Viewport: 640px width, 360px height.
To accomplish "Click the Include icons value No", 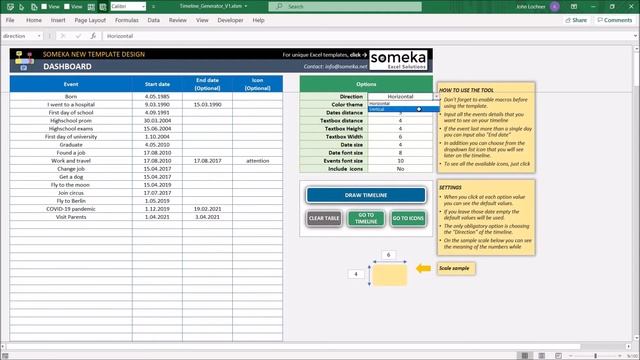I will coord(400,169).
